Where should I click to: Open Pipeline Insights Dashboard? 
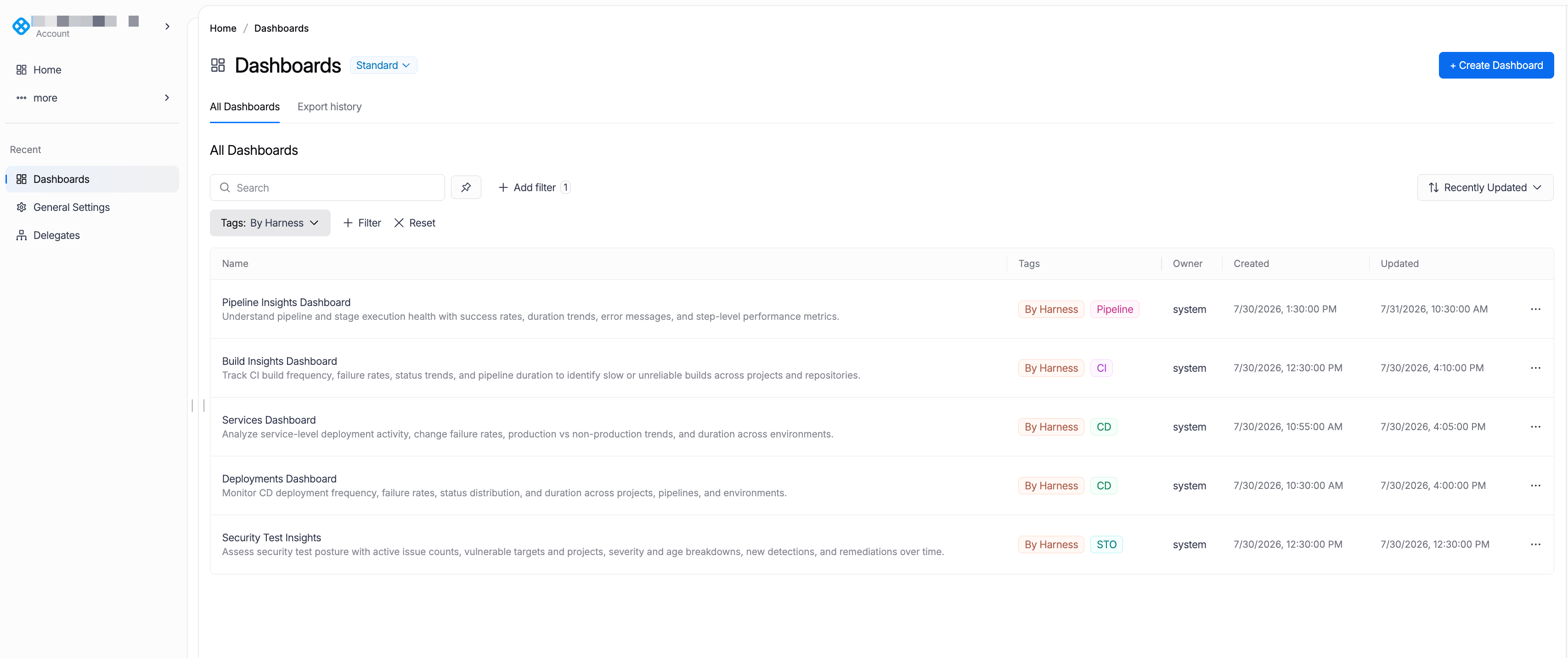tap(286, 302)
